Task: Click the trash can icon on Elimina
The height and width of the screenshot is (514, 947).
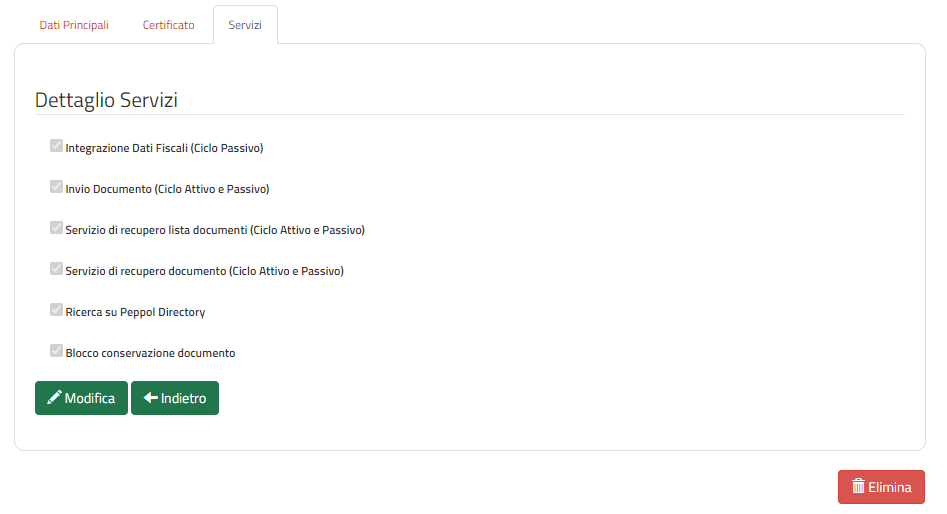Action: click(x=858, y=486)
